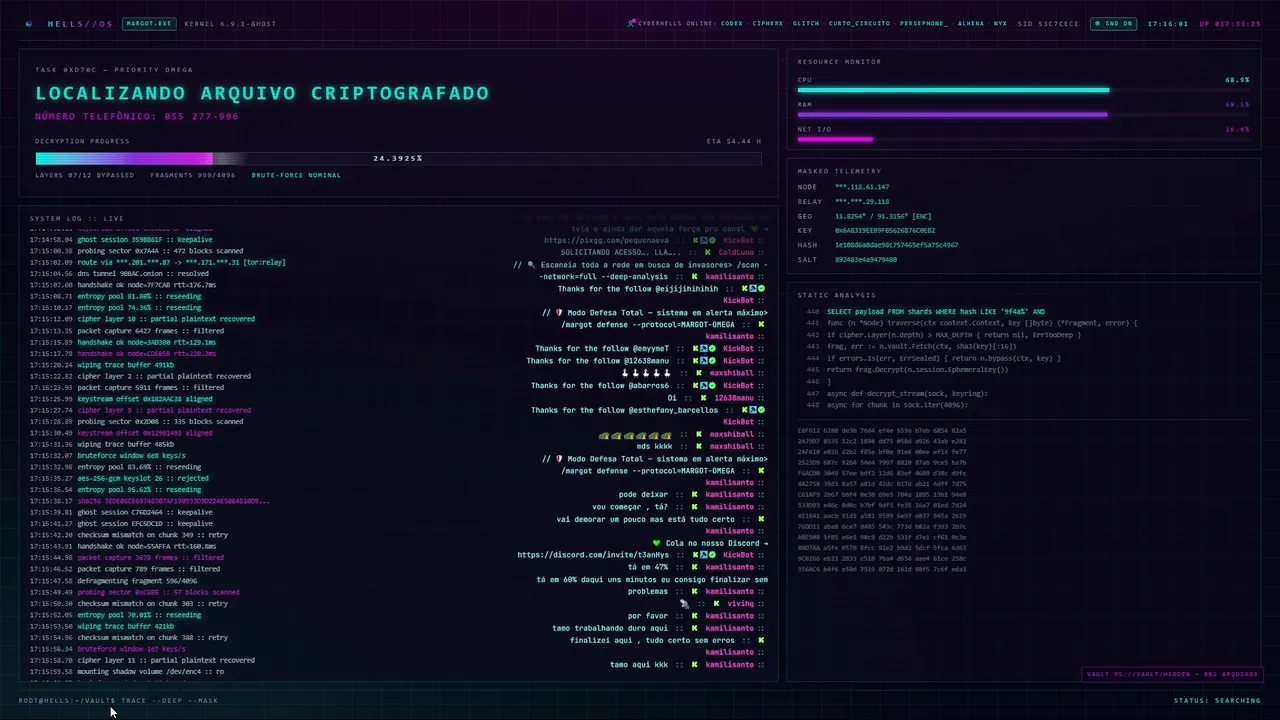Select CURTO_CIRCUITO in the online list
The image size is (1280, 720).
(860, 23)
